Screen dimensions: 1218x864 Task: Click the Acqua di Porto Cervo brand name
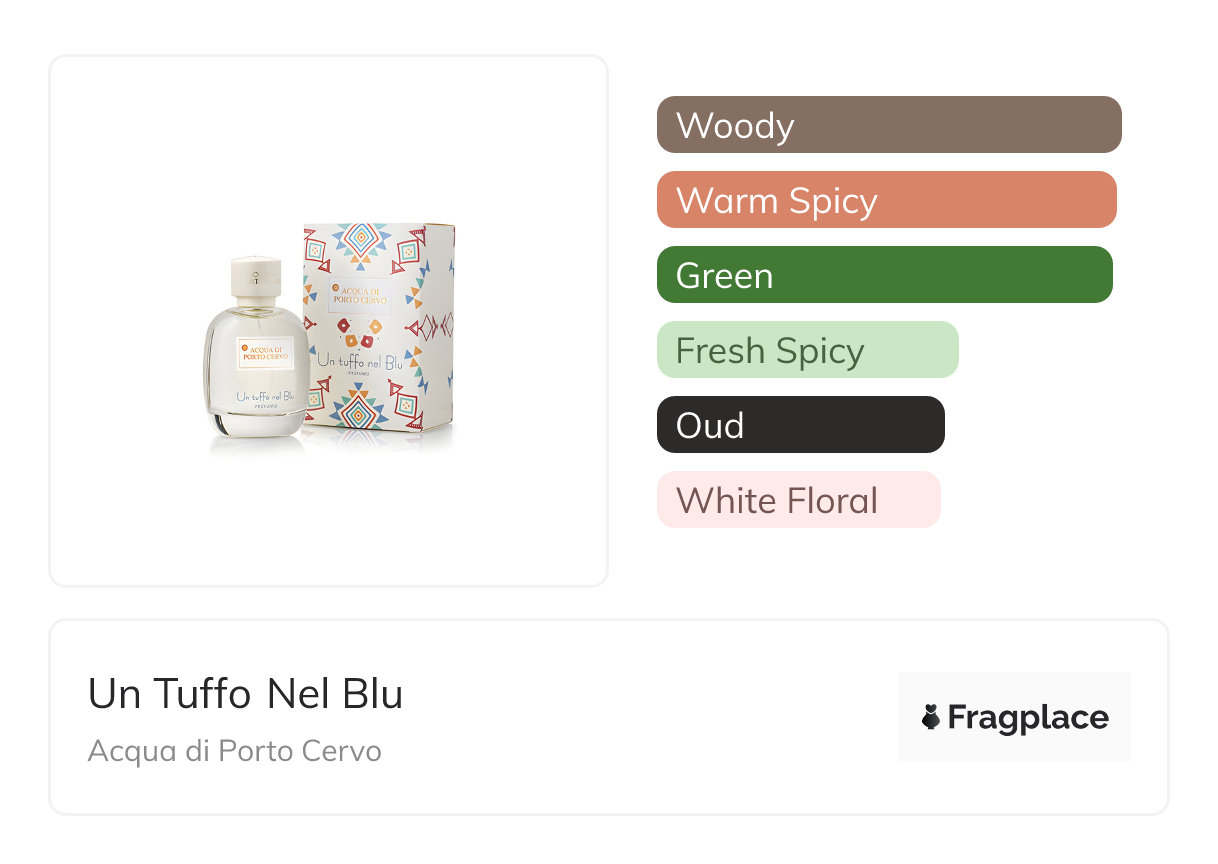(234, 751)
